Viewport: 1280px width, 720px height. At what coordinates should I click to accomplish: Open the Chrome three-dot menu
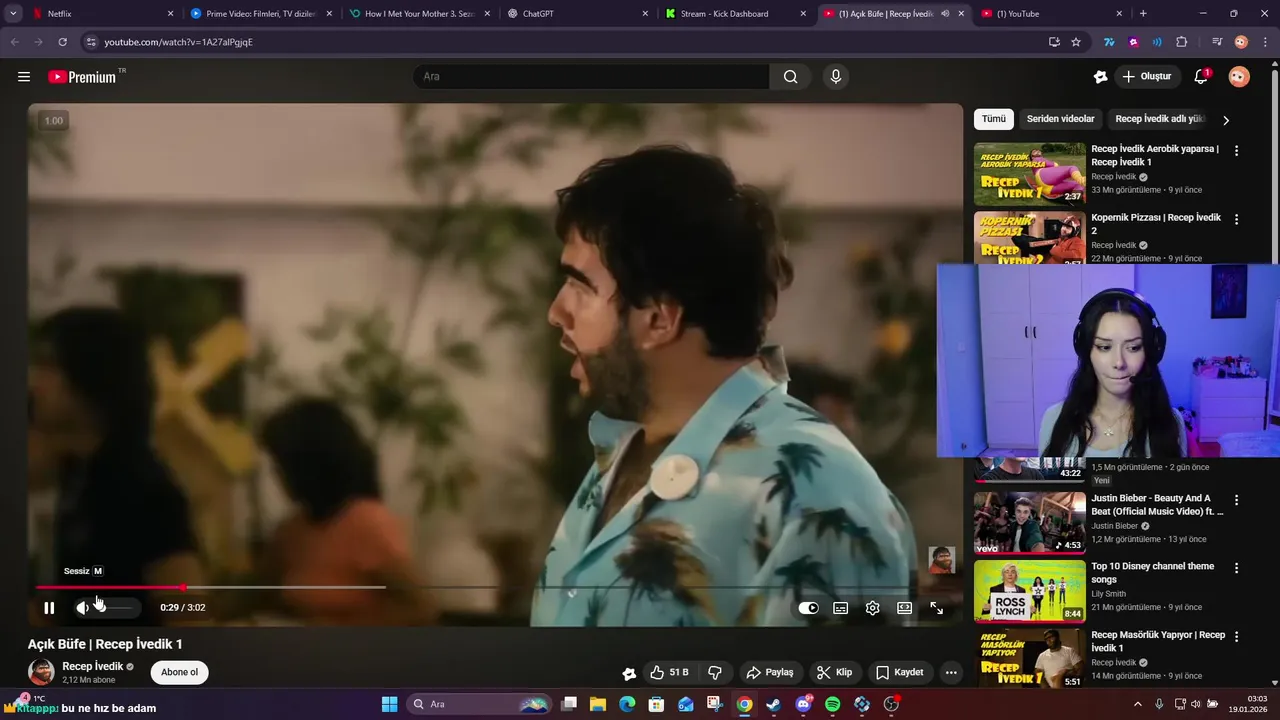(1264, 42)
